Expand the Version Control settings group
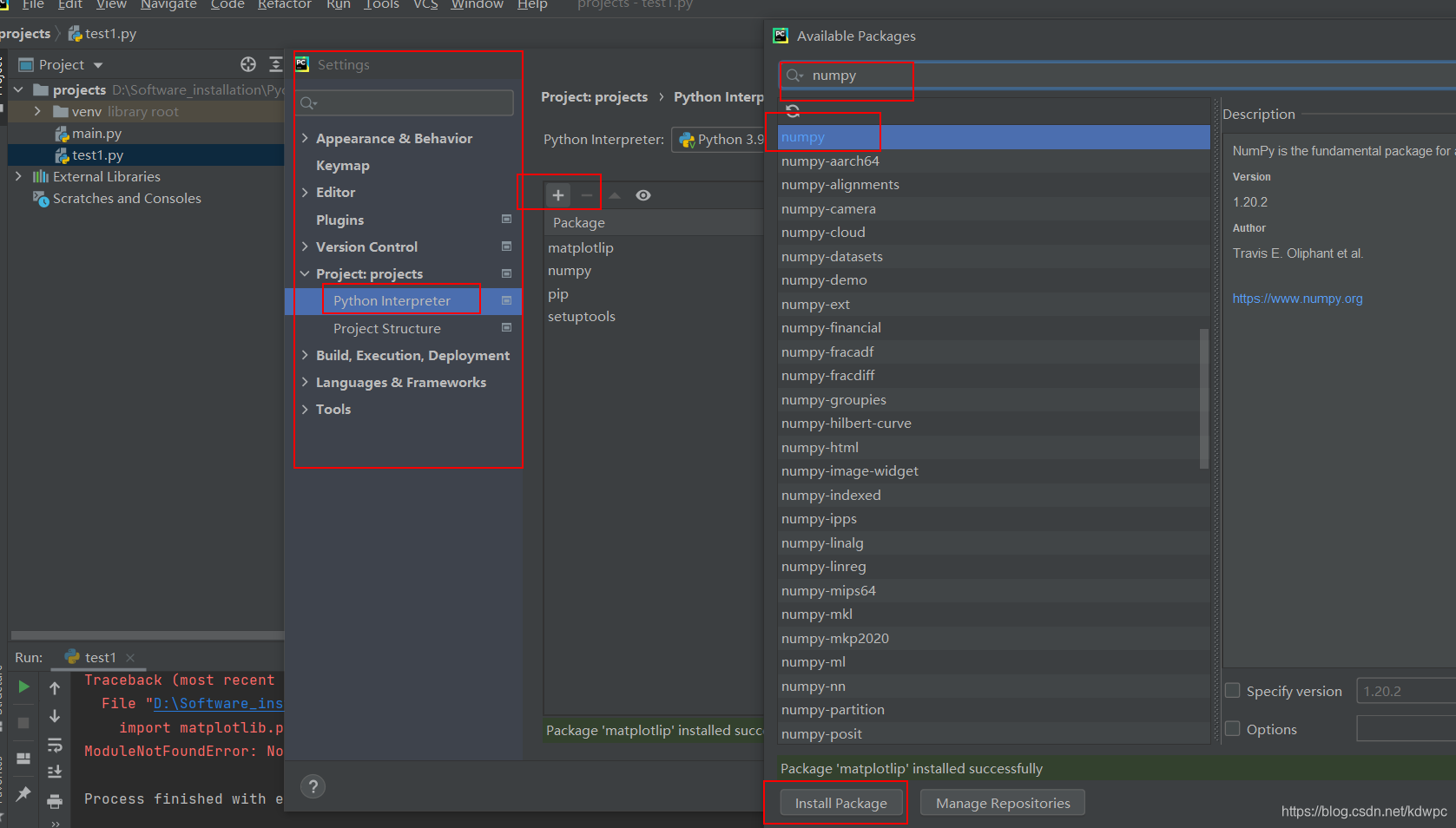Screen dimensions: 1456x828 (x=305, y=246)
